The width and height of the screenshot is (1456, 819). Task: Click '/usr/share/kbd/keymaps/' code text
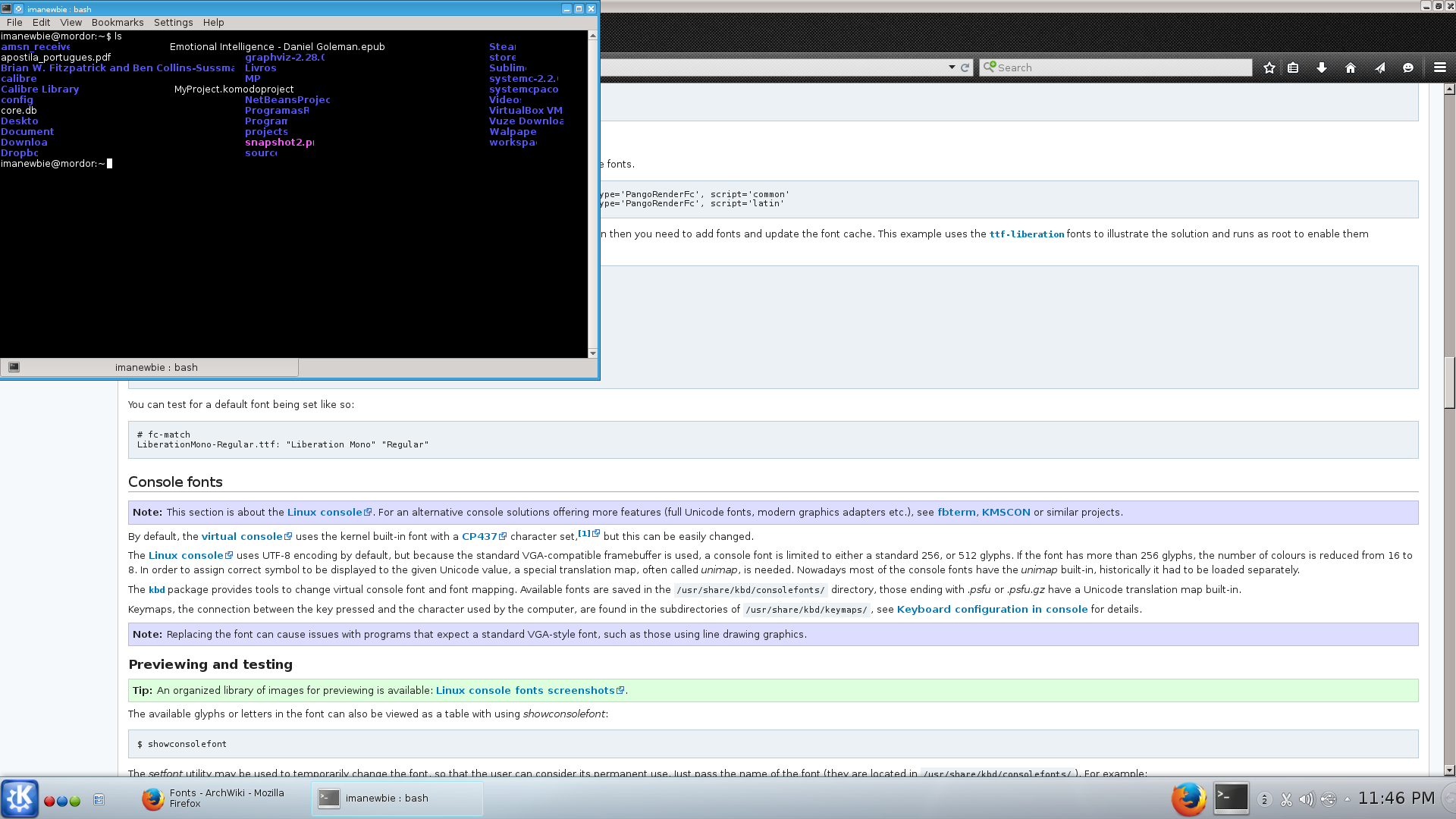(x=806, y=610)
